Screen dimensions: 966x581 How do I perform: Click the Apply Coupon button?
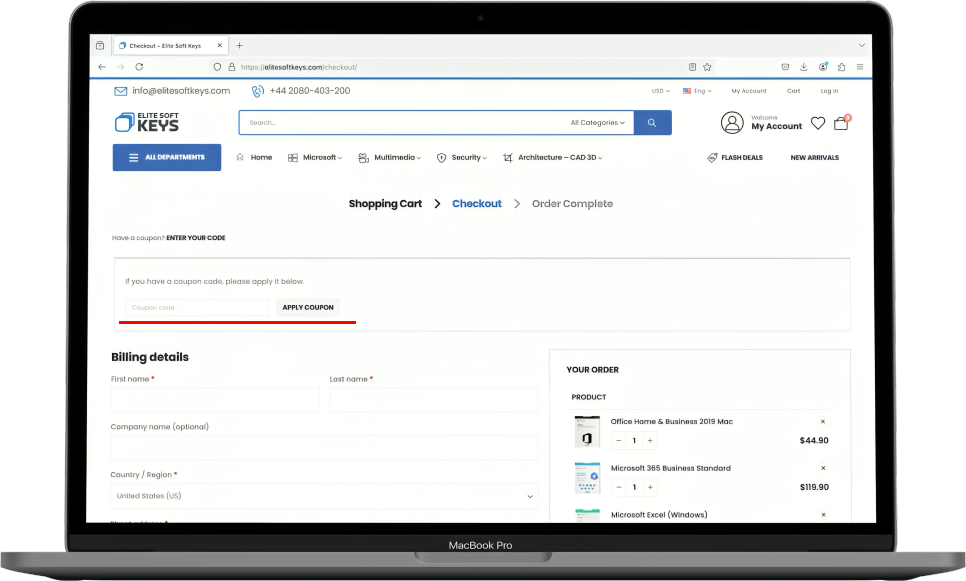coord(308,307)
